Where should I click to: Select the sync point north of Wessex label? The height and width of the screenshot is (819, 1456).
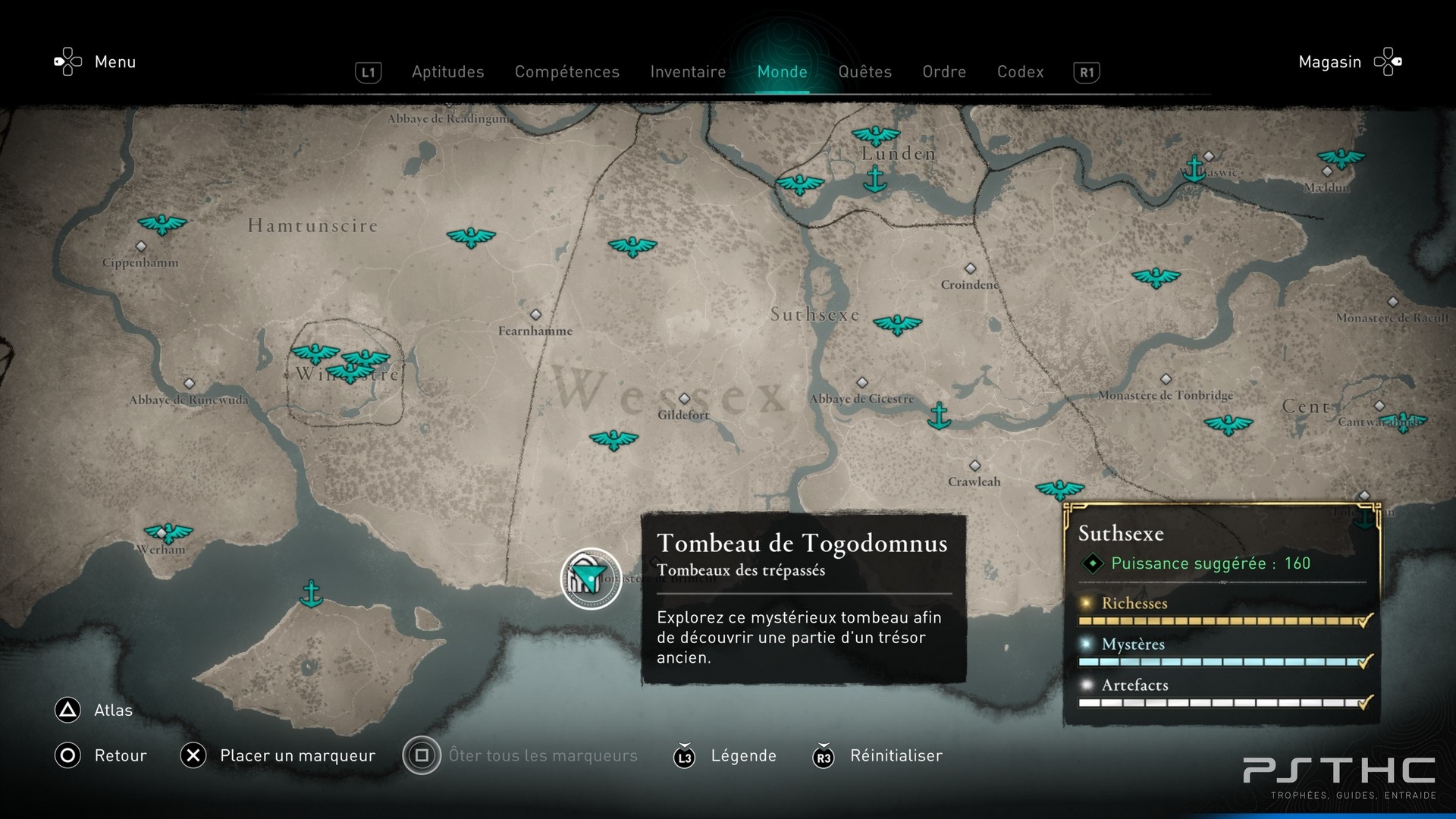point(632,246)
